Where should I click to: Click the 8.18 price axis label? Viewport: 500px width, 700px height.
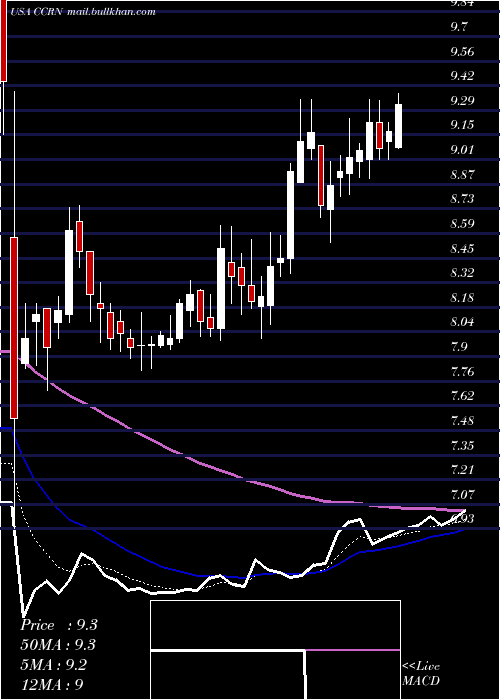[462, 297]
